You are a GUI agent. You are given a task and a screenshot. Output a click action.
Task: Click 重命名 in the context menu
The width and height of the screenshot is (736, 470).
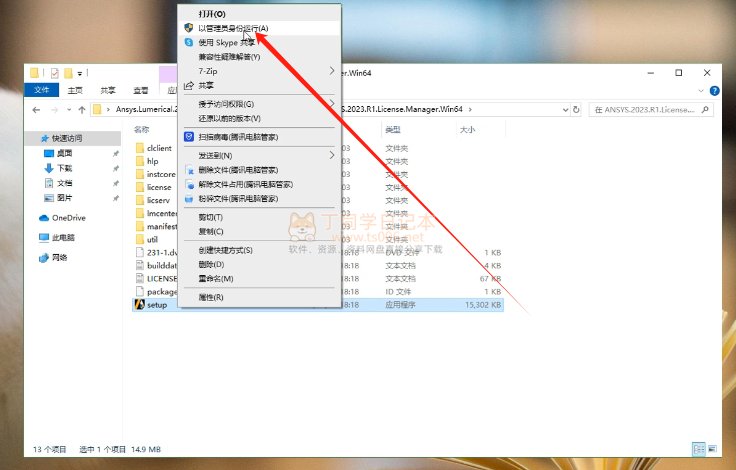click(215, 278)
